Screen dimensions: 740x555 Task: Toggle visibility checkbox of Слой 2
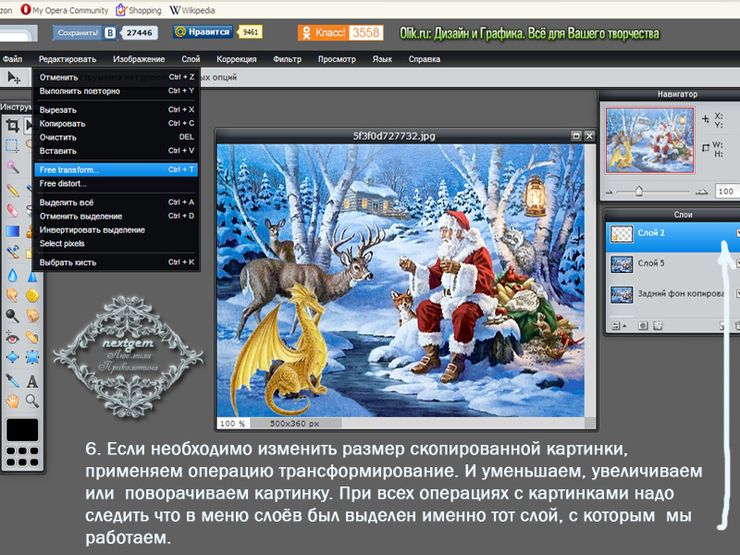coord(738,233)
